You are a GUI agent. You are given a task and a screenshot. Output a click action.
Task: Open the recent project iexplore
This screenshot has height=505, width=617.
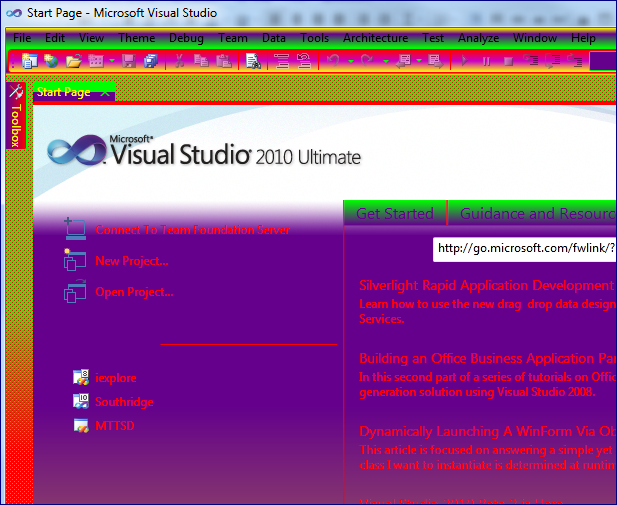tap(116, 378)
